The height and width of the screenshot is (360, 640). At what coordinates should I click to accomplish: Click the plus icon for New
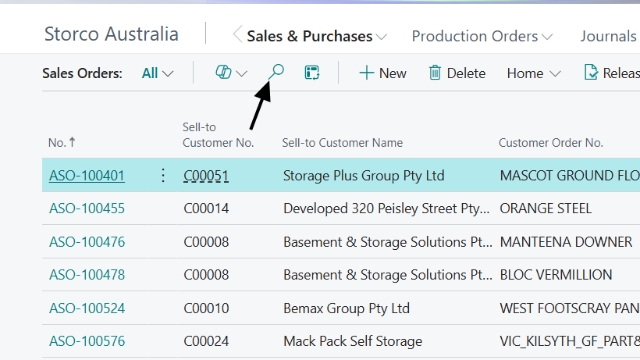366,73
